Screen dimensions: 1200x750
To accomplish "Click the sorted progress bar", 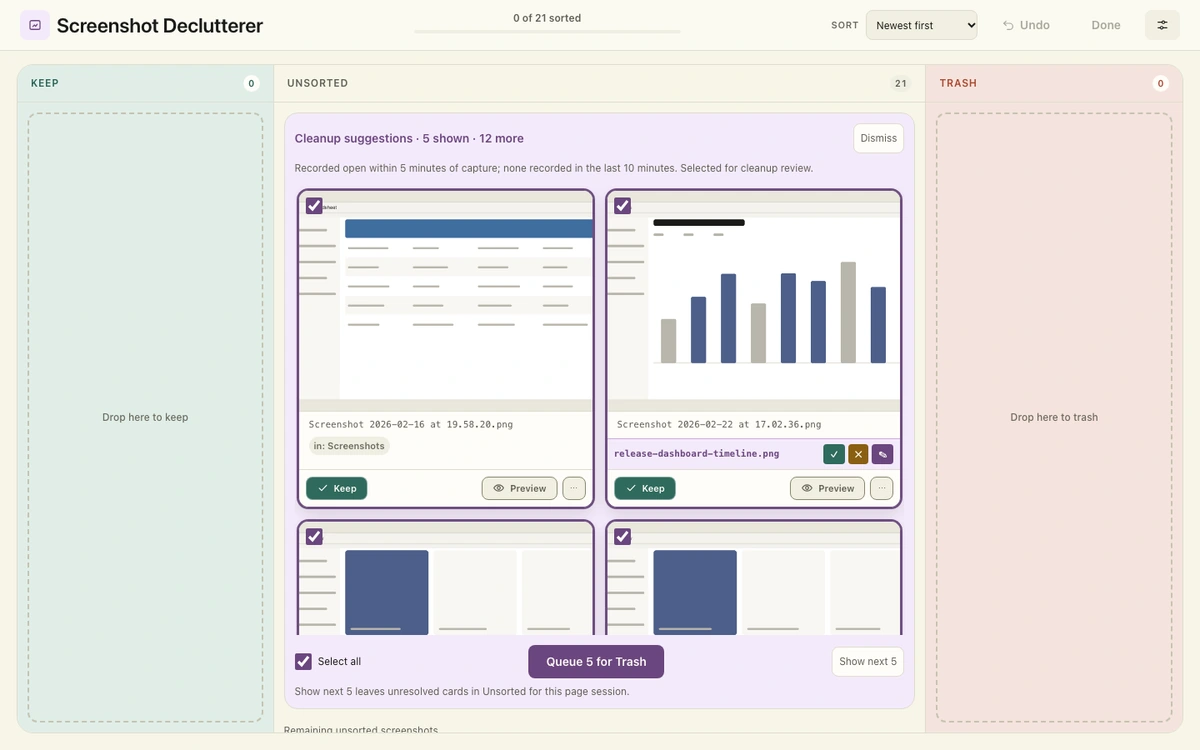I will (x=547, y=31).
